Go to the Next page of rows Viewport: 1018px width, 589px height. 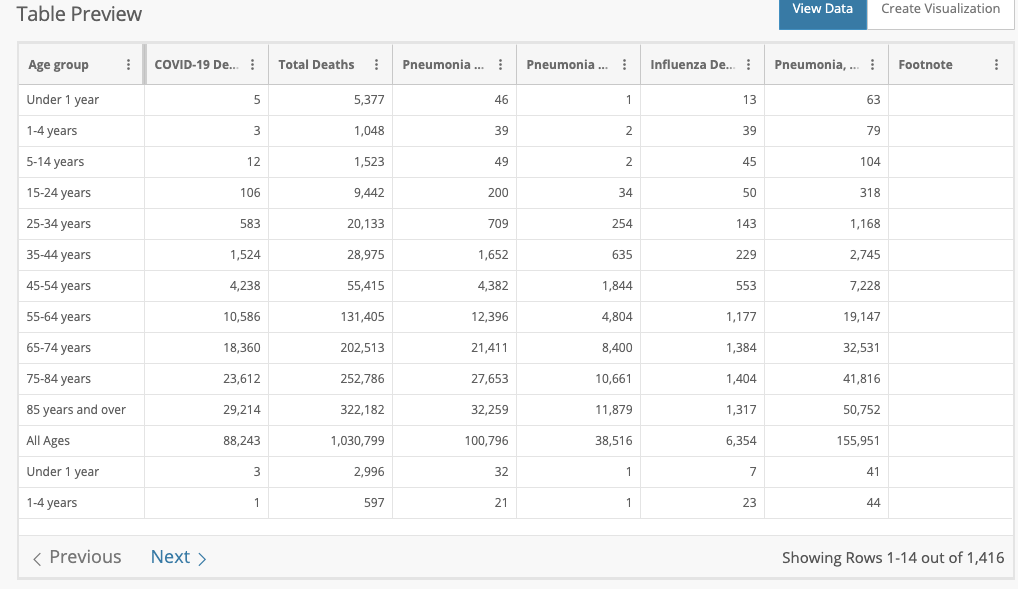178,557
